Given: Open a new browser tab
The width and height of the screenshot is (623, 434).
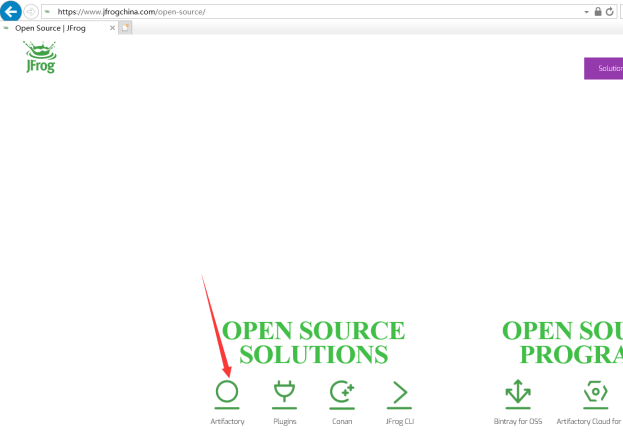Looking at the screenshot, I should [x=125, y=28].
